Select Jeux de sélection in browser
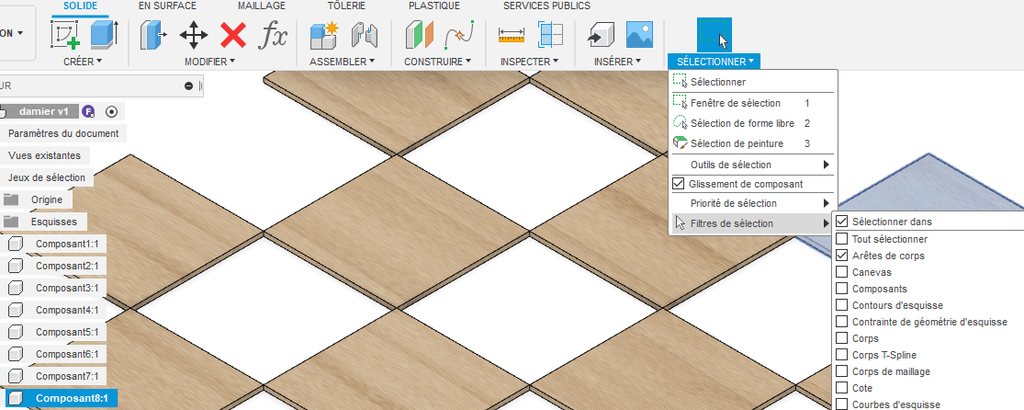 pos(46,178)
